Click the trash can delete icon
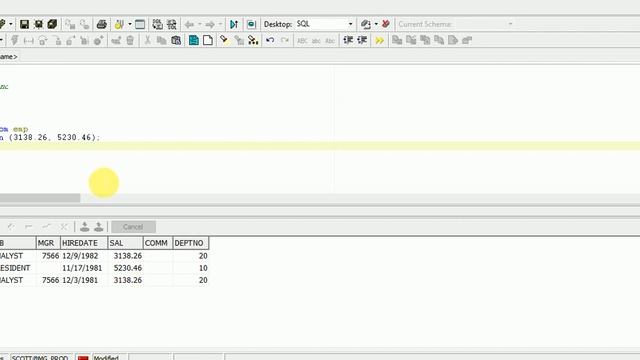Screen dimensions: 640x360 (130, 40)
